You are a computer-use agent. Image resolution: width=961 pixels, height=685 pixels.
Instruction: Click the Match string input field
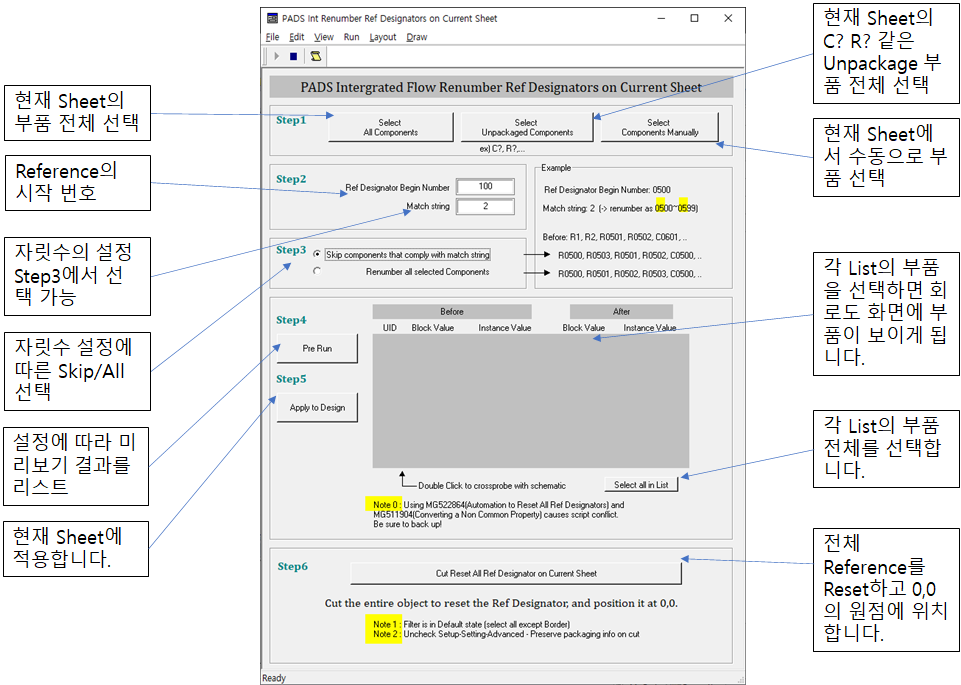[485, 207]
